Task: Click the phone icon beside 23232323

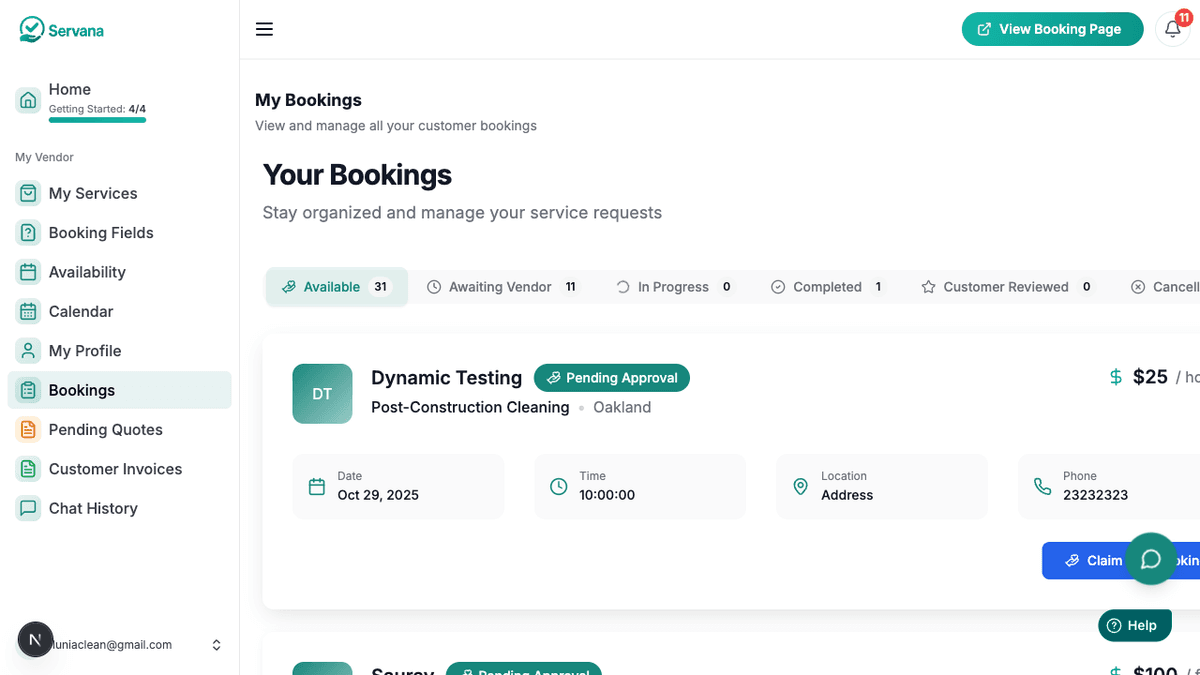Action: pos(1043,487)
